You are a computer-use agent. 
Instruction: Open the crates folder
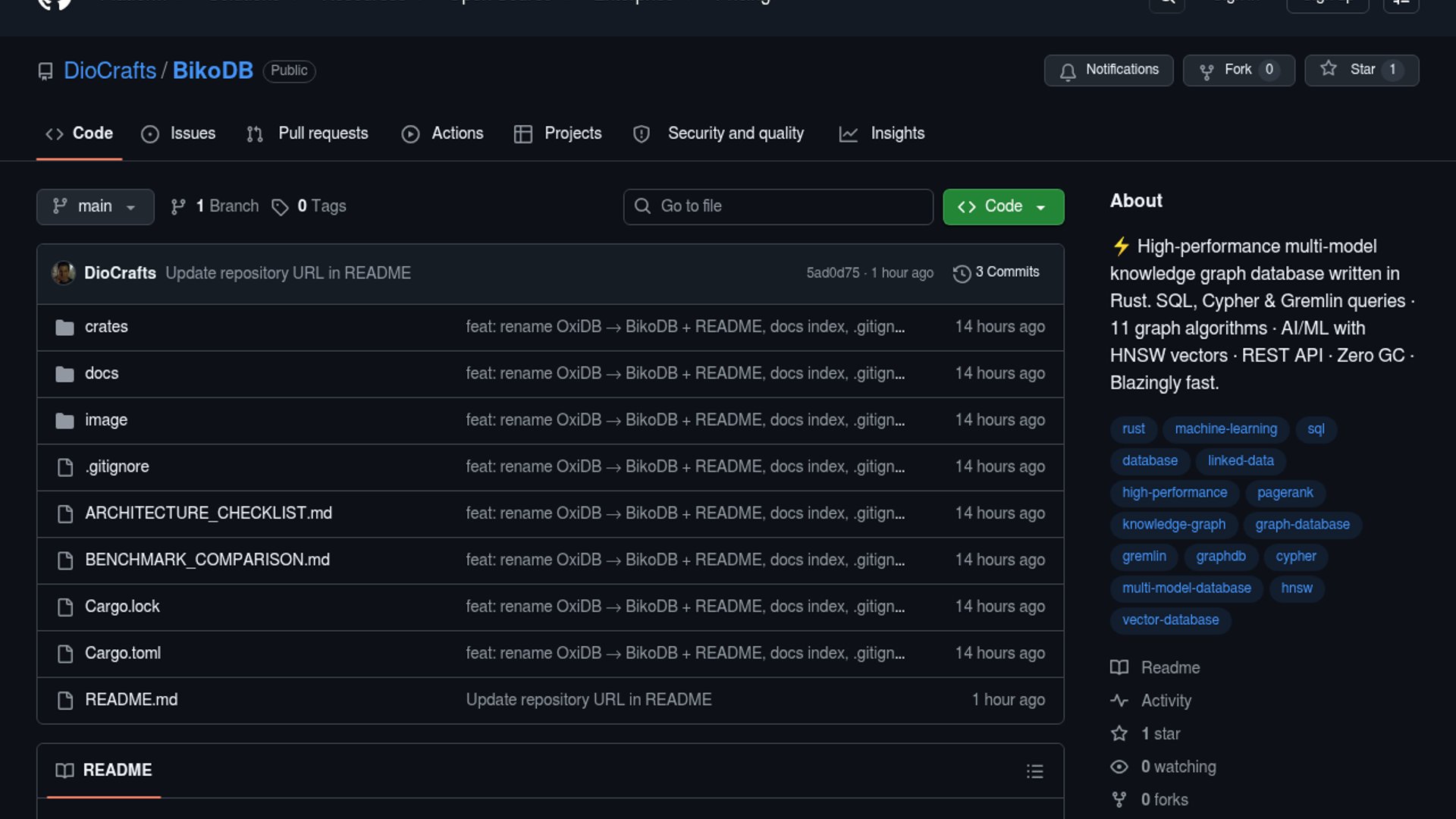pyautogui.click(x=106, y=327)
